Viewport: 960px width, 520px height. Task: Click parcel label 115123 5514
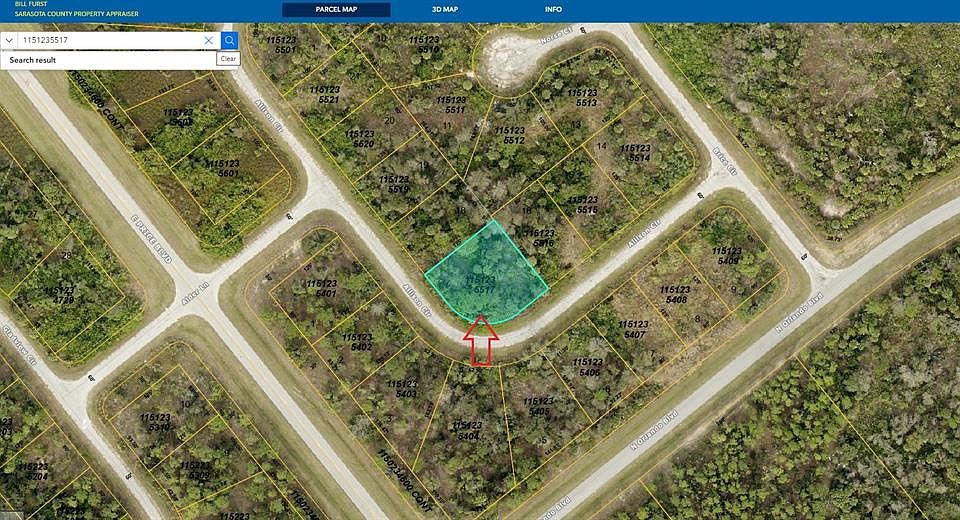click(635, 153)
